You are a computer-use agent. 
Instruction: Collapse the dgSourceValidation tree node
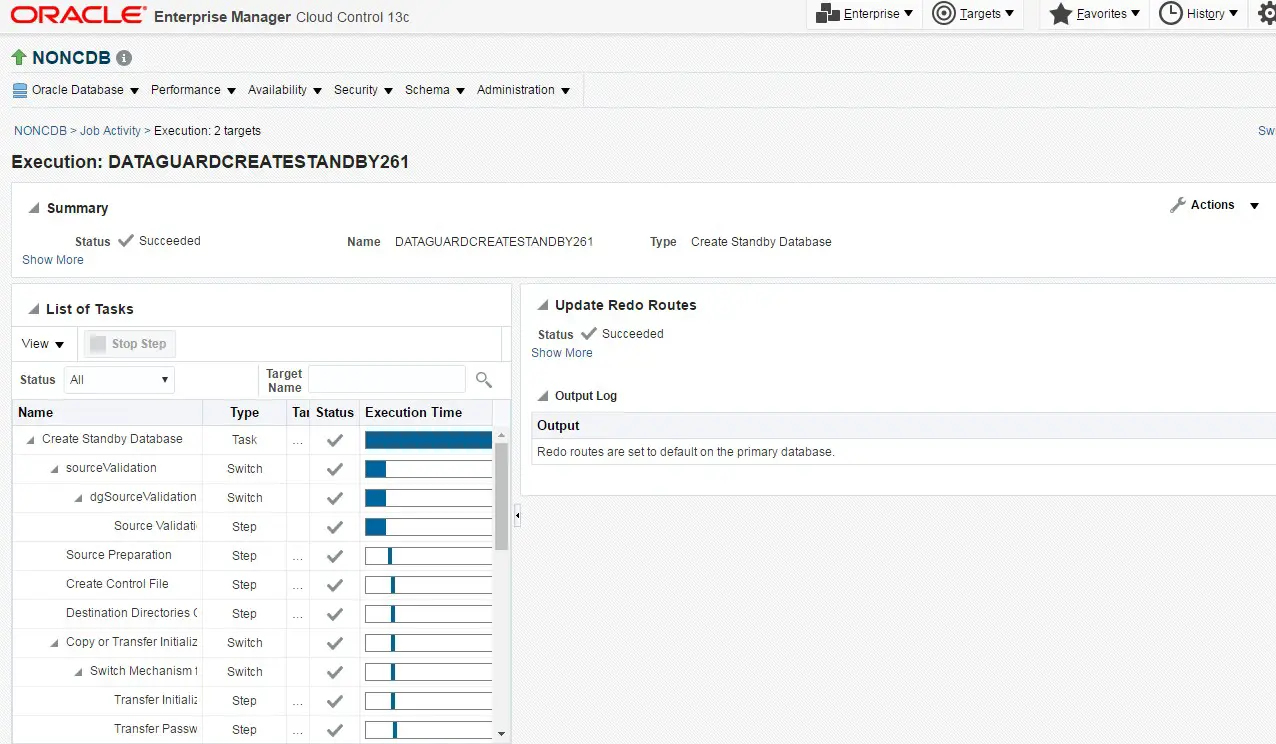coord(79,498)
